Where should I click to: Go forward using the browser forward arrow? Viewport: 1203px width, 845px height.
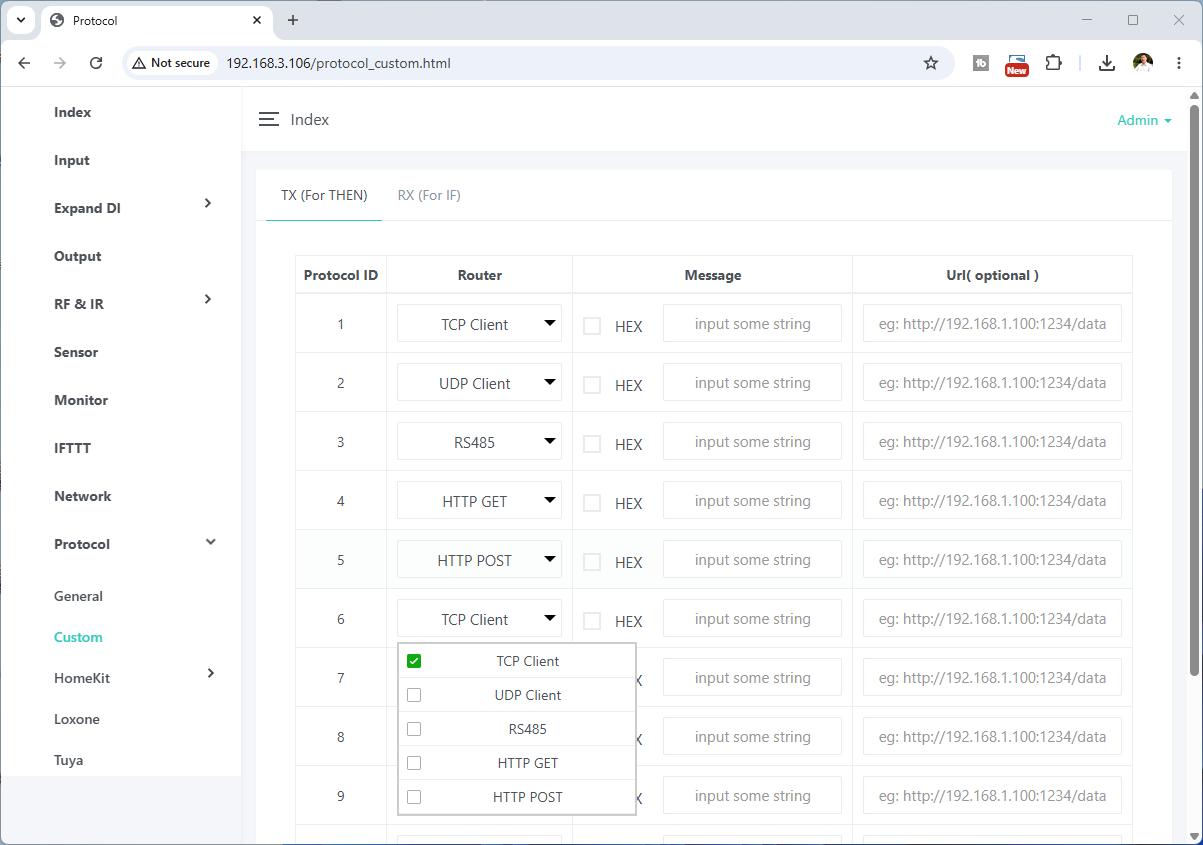pos(60,63)
